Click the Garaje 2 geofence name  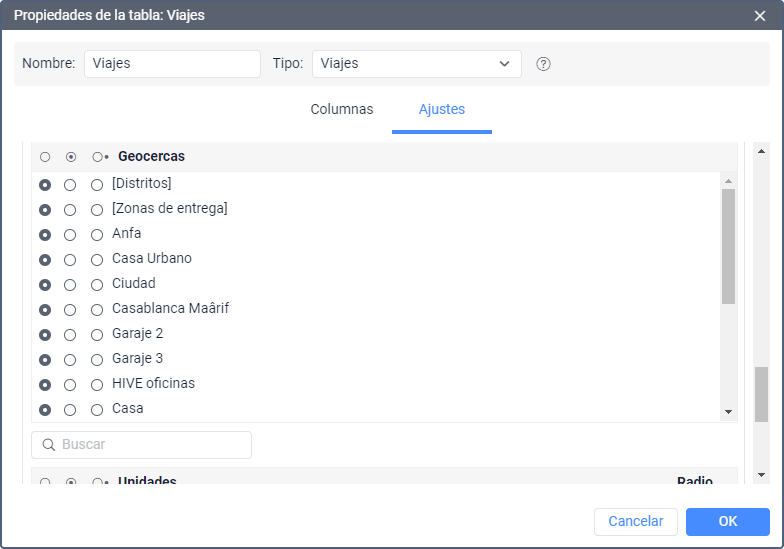click(x=138, y=334)
